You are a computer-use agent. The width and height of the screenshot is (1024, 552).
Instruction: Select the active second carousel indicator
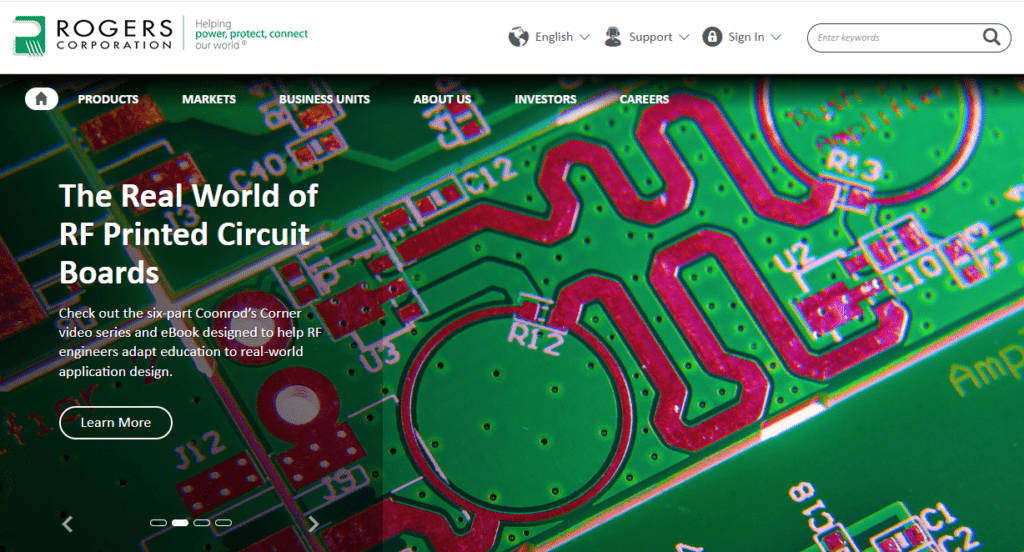click(180, 523)
